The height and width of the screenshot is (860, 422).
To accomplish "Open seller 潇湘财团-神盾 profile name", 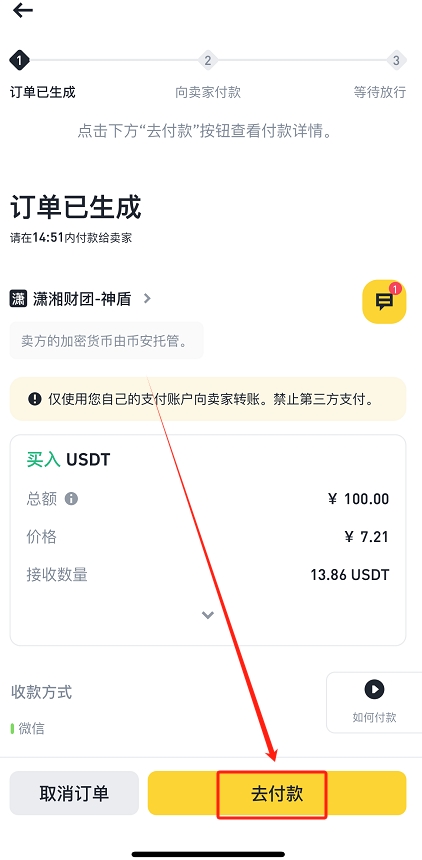I will coord(82,299).
